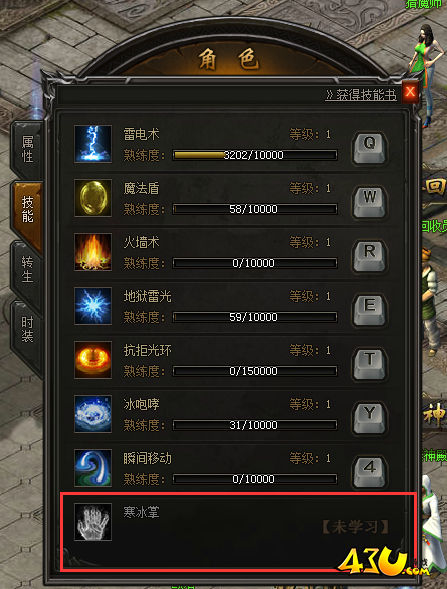This screenshot has width=447, height=589.
Task: Click the unlearned 寒冰掌 hand icon
Action: pos(93,522)
